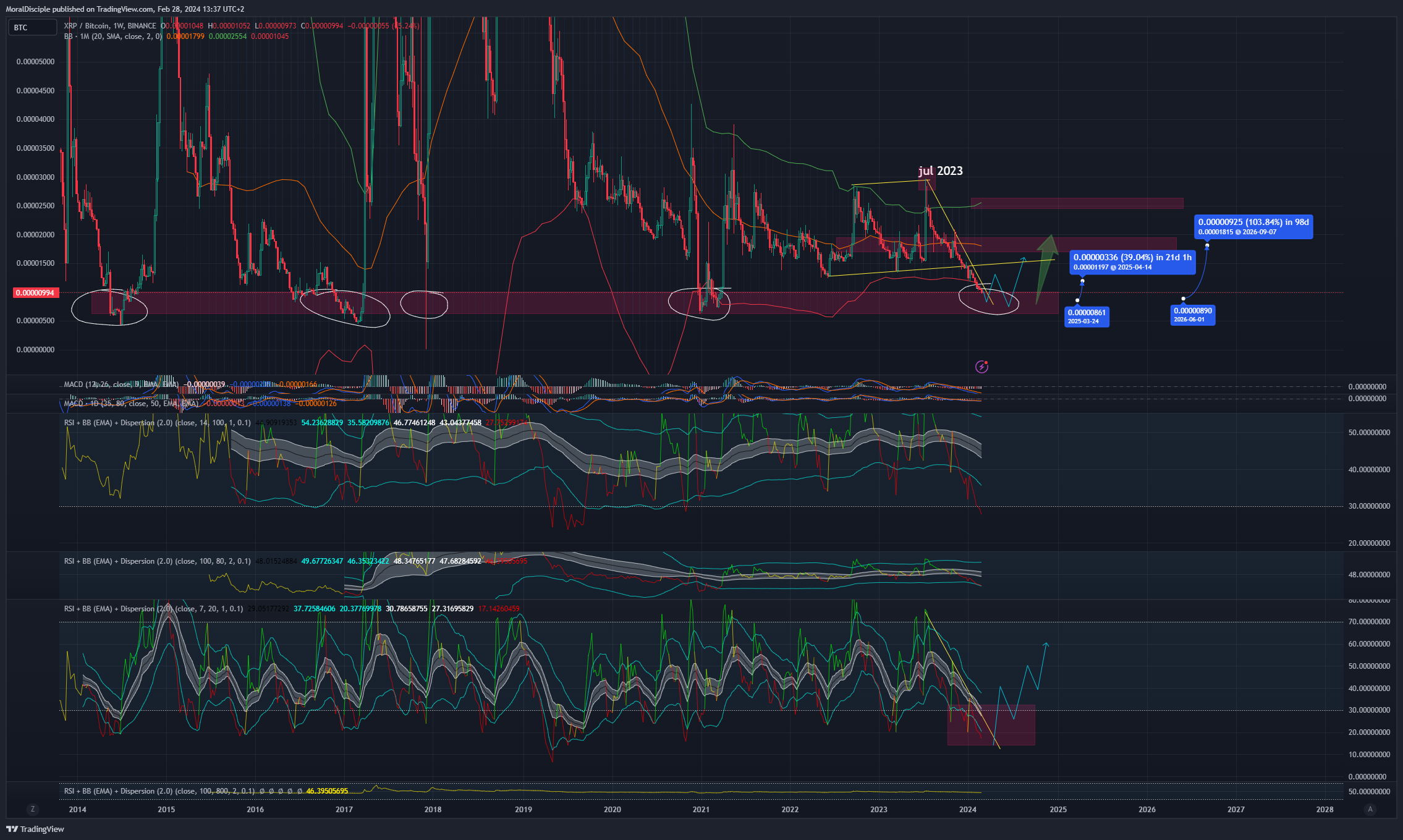Click the forecast start label 0.00000890

pos(1193,315)
